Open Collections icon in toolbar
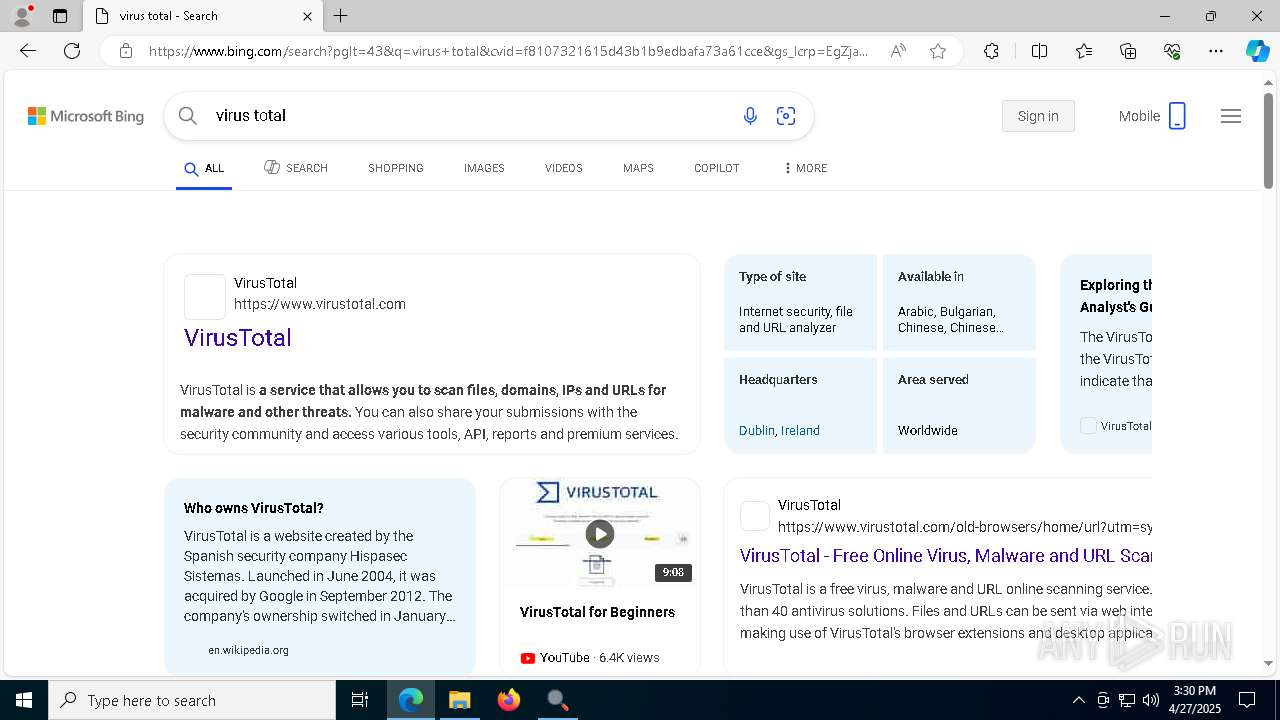 pyautogui.click(x=1128, y=51)
